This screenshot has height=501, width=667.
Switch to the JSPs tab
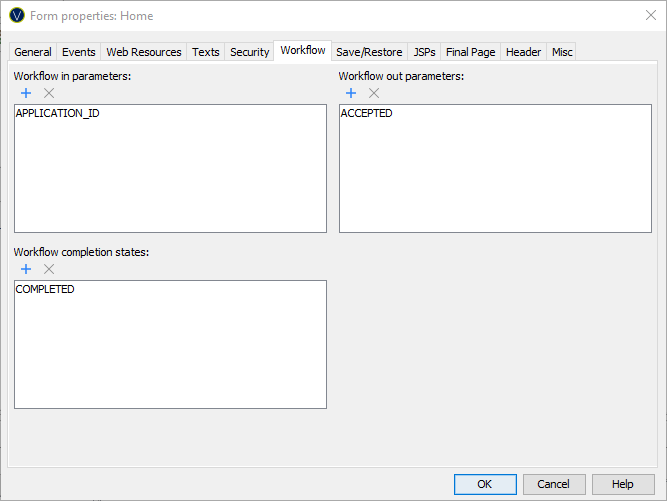coord(424,52)
